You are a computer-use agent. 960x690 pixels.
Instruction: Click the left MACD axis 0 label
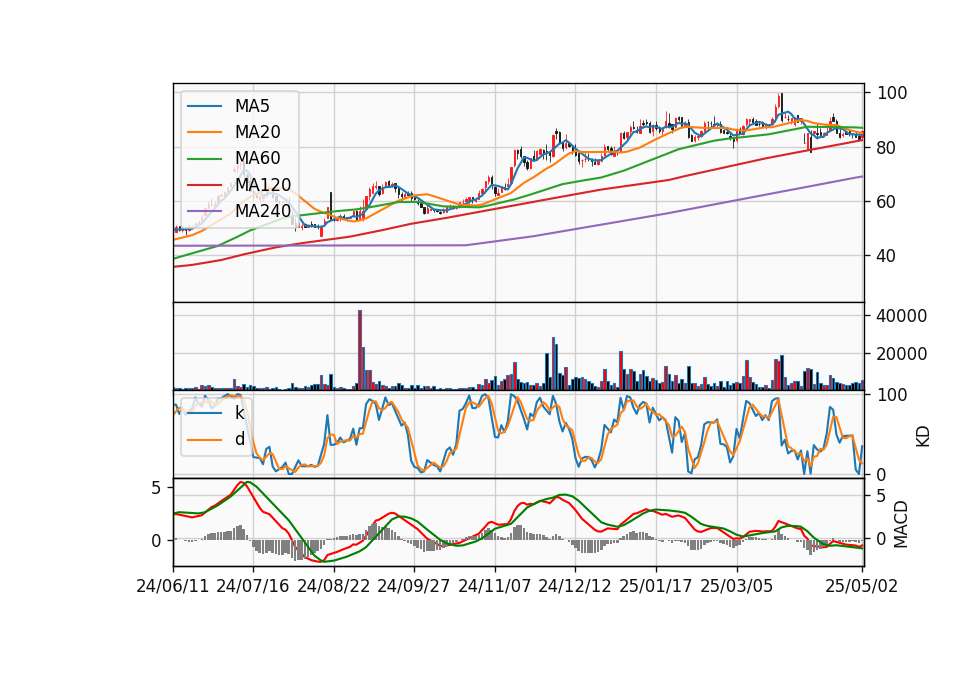pos(157,541)
